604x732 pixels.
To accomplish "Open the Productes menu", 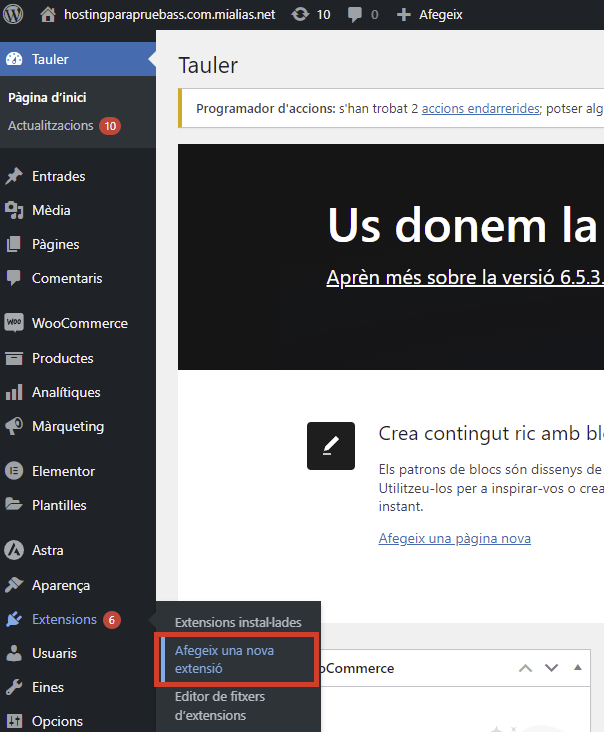I will pos(63,358).
